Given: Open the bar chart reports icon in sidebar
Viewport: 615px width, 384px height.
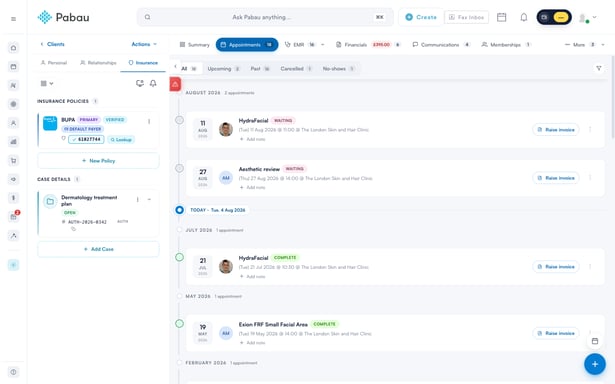Looking at the screenshot, I should click(x=13, y=142).
